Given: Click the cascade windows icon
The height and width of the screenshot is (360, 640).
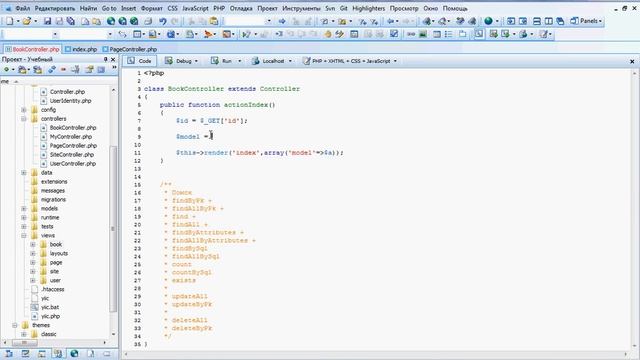Looking at the screenshot, I should (560, 21).
